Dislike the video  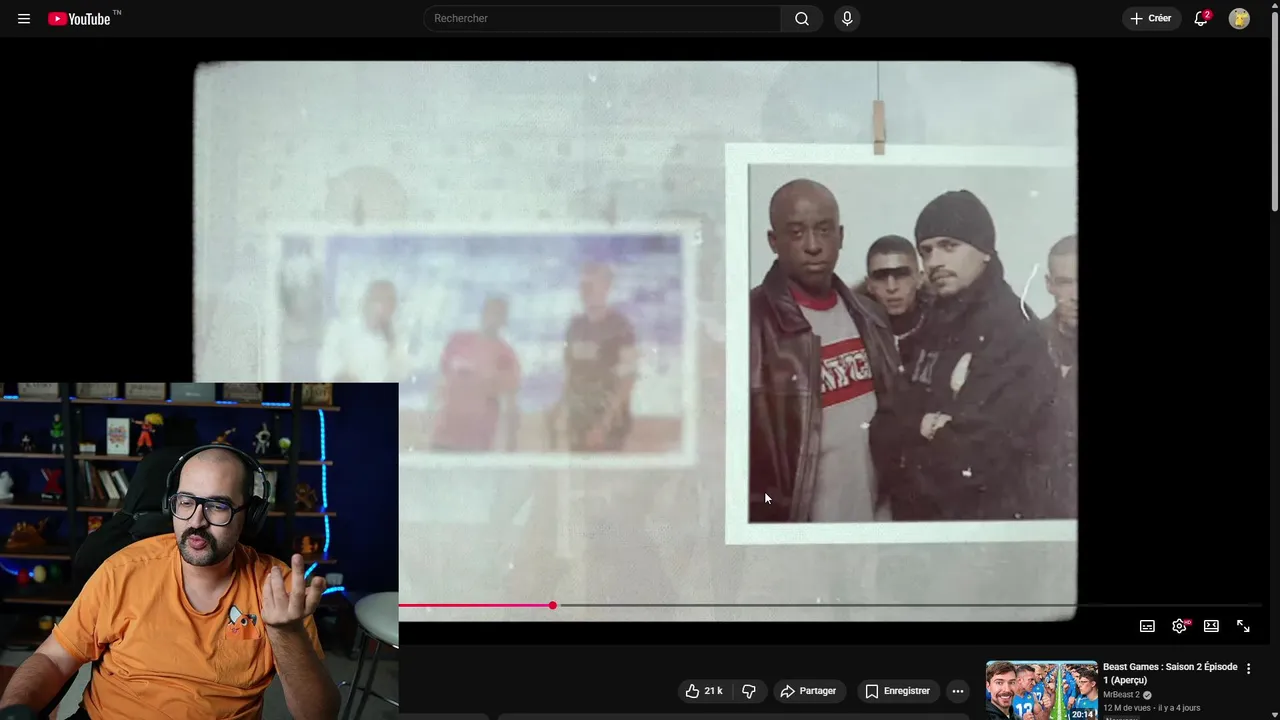749,691
